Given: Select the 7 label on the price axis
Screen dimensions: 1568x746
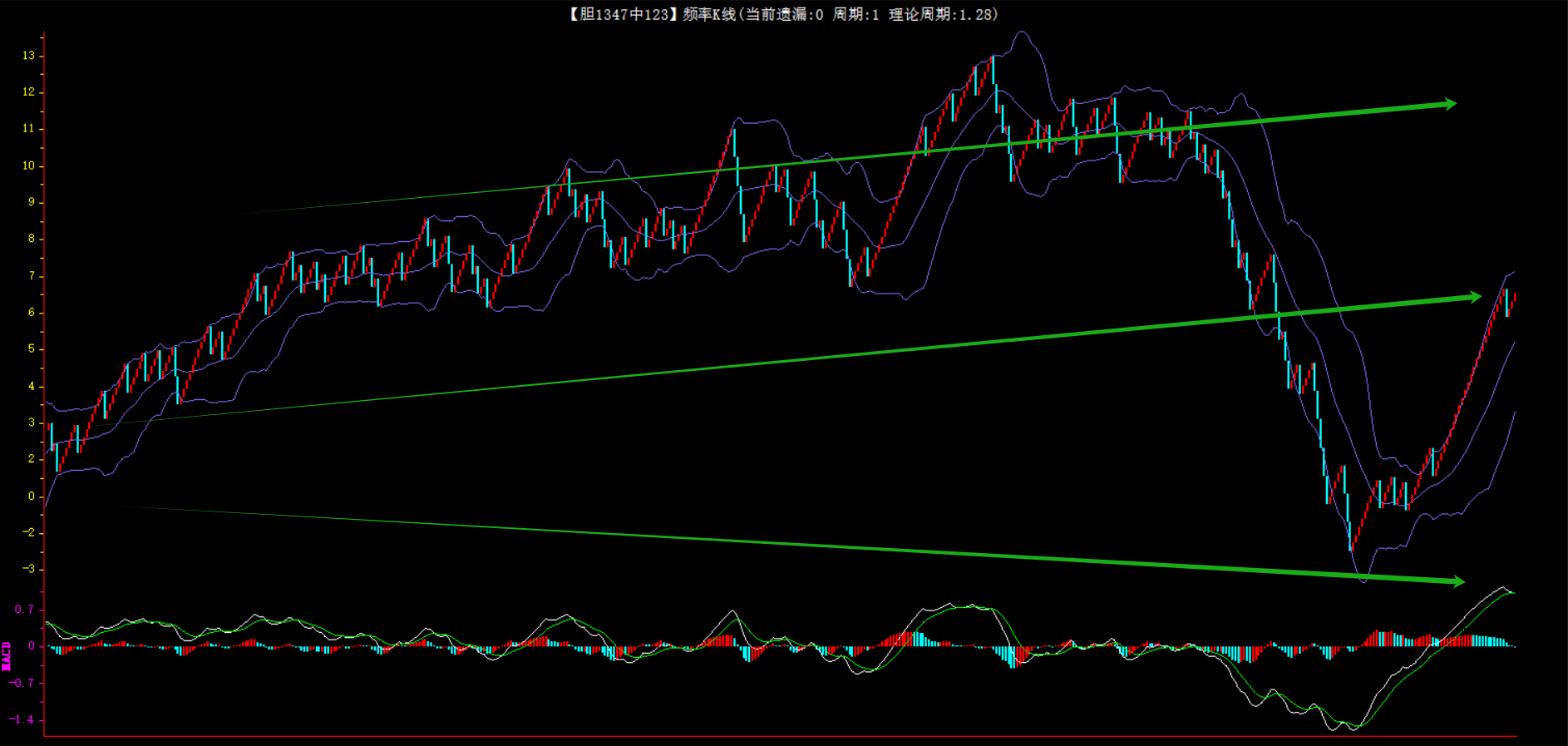Looking at the screenshot, I should (x=32, y=275).
